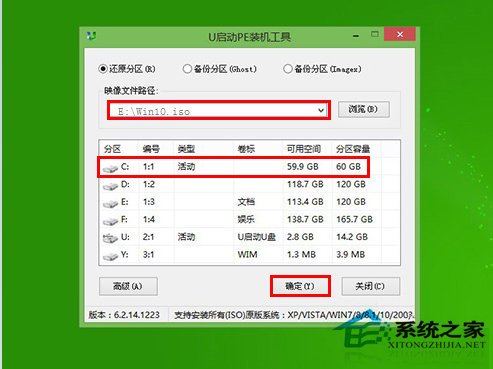Click the E: drive icon
This screenshot has width=493, height=369.
[110, 204]
